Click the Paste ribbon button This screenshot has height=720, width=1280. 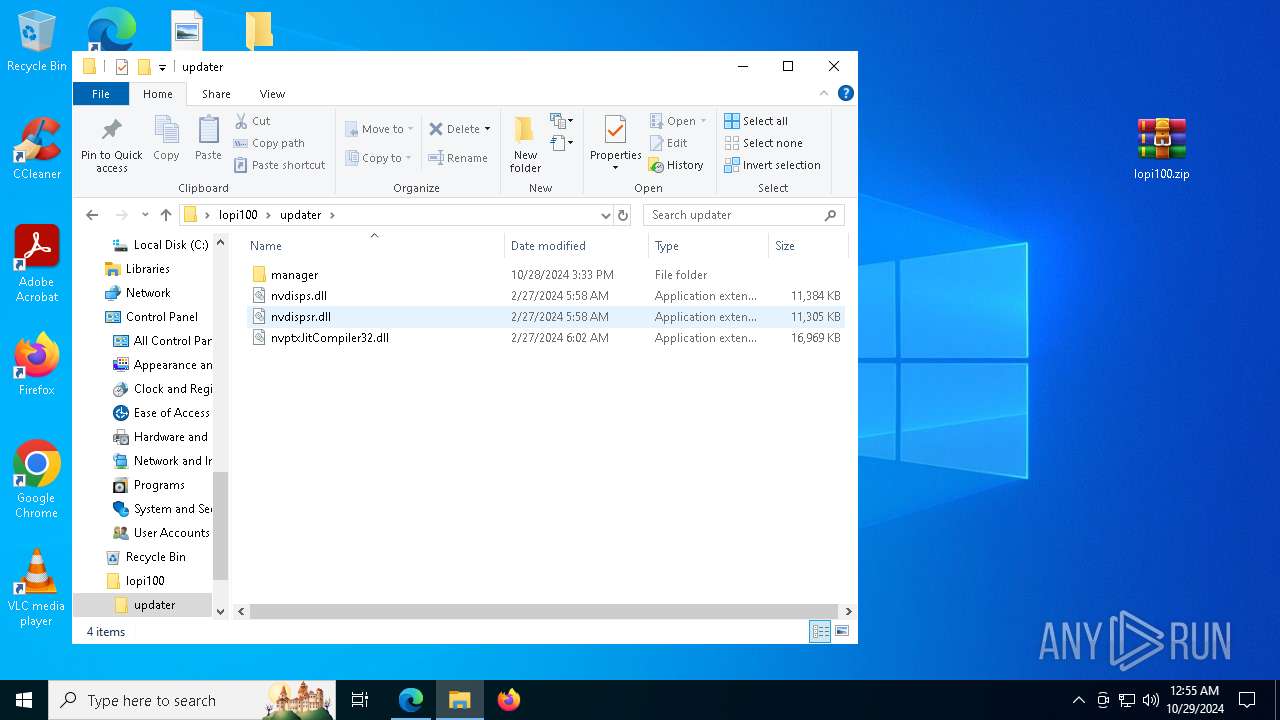point(208,138)
